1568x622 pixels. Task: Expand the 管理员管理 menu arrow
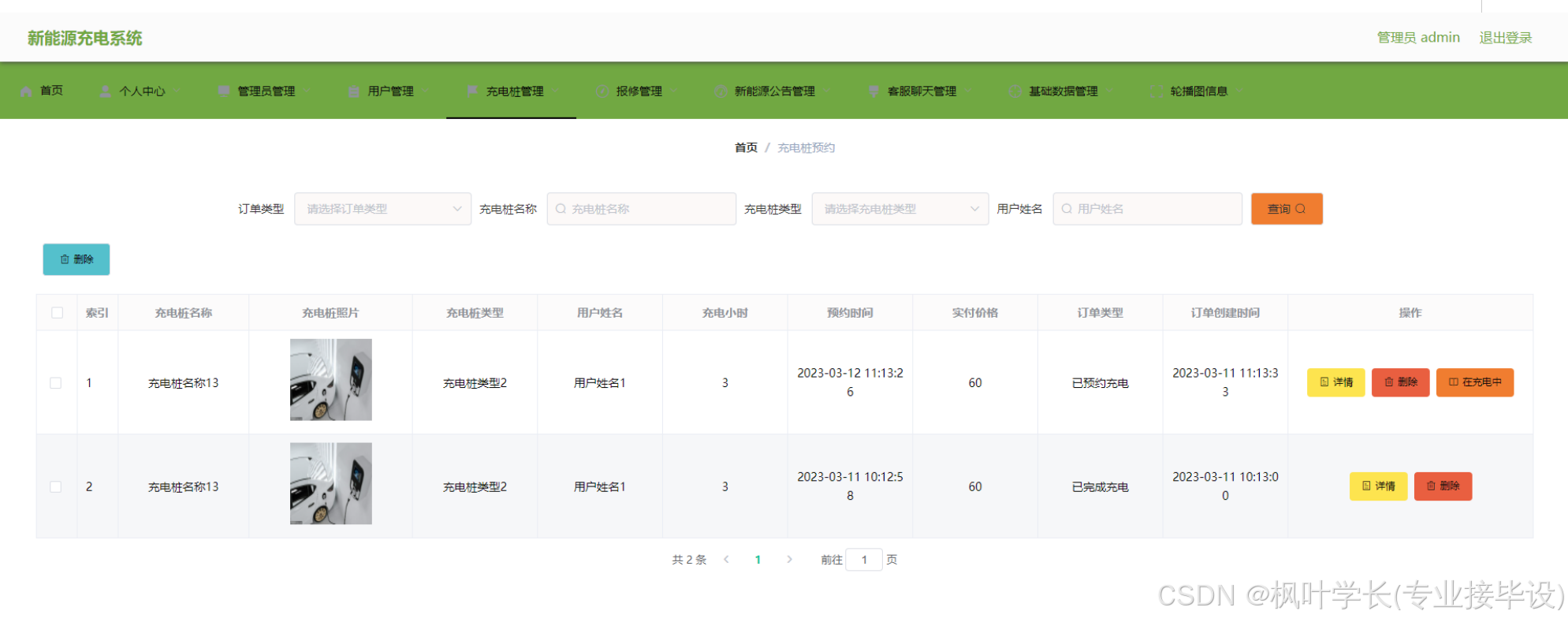[x=307, y=91]
